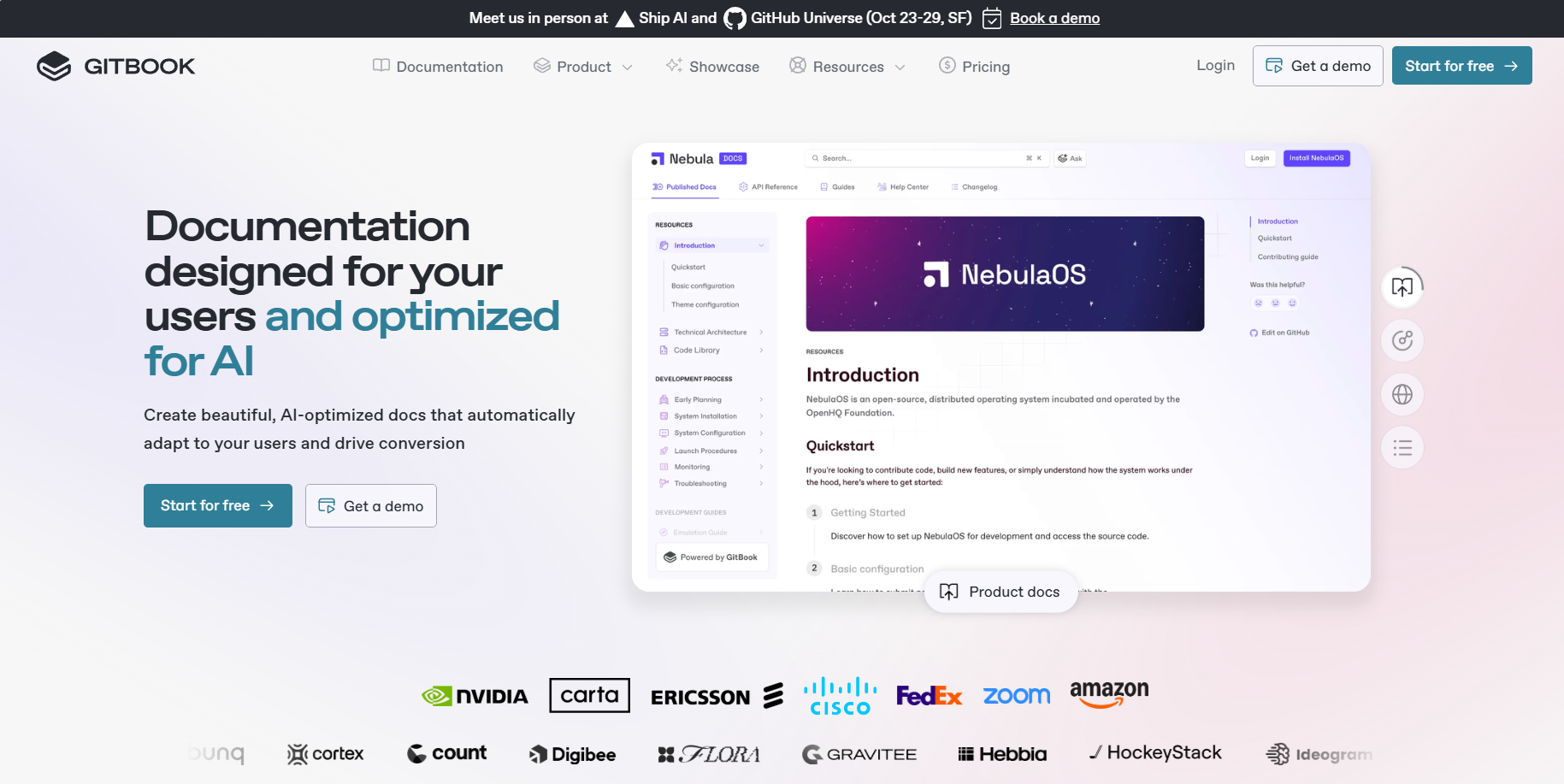Choose the globe icon in sidebar
Screen dimensions: 1564x784
tap(1402, 394)
